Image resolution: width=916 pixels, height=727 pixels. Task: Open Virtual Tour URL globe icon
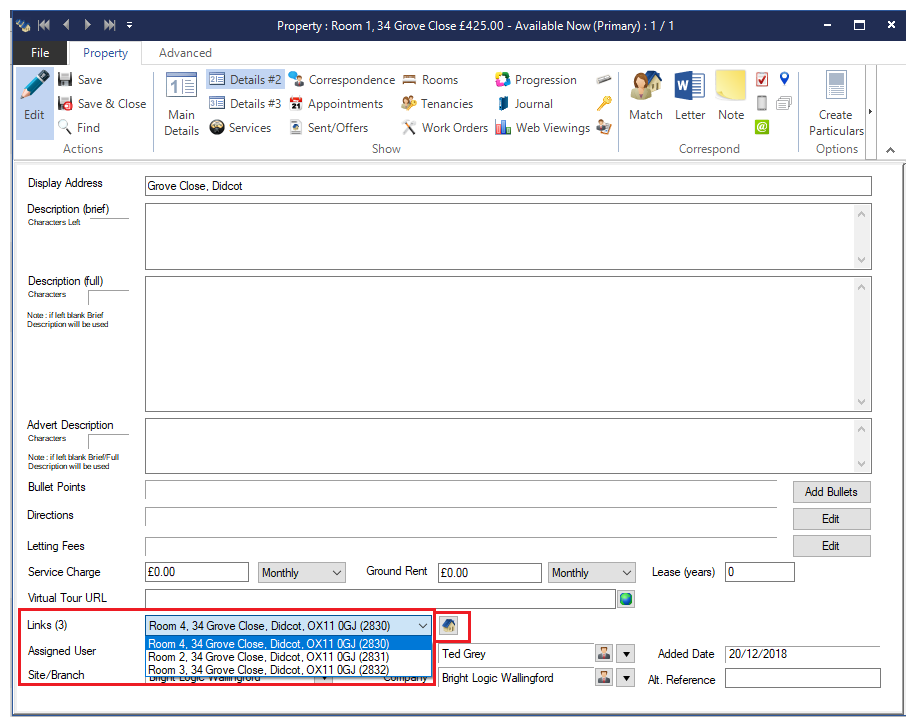[626, 599]
